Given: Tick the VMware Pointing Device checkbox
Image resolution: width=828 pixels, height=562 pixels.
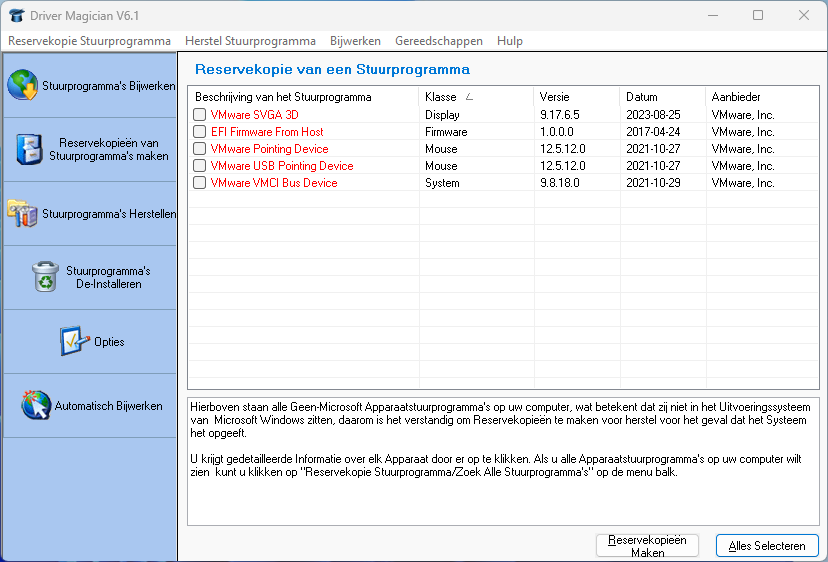Looking at the screenshot, I should [199, 148].
